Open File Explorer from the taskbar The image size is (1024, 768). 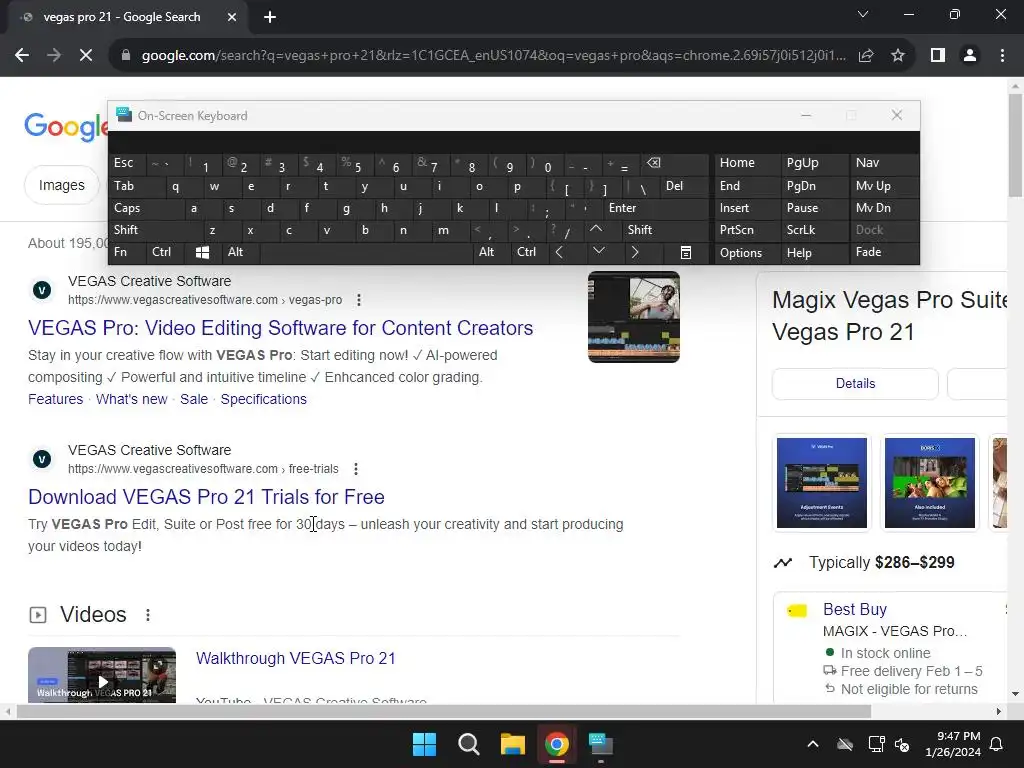pyautogui.click(x=513, y=744)
